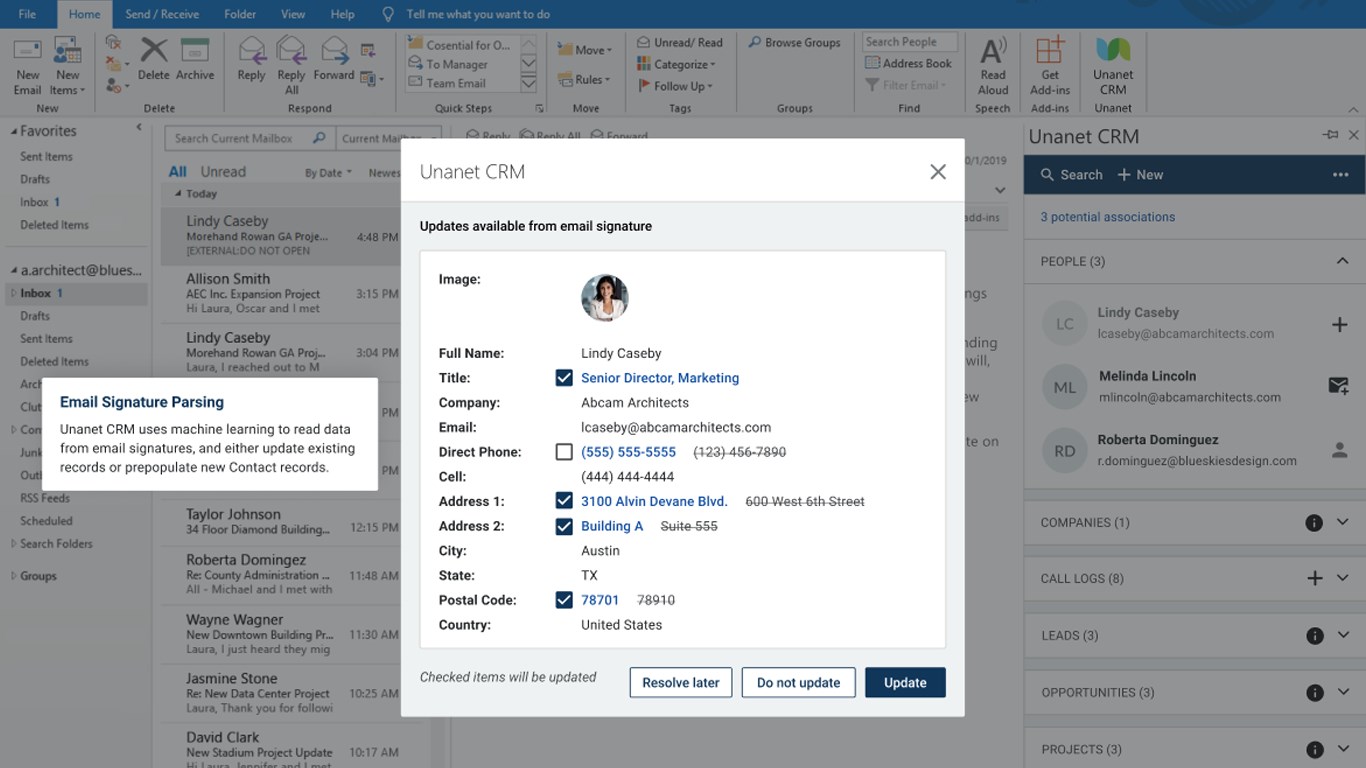
Task: Click the plus icon in Call Logs row
Action: tap(1315, 578)
